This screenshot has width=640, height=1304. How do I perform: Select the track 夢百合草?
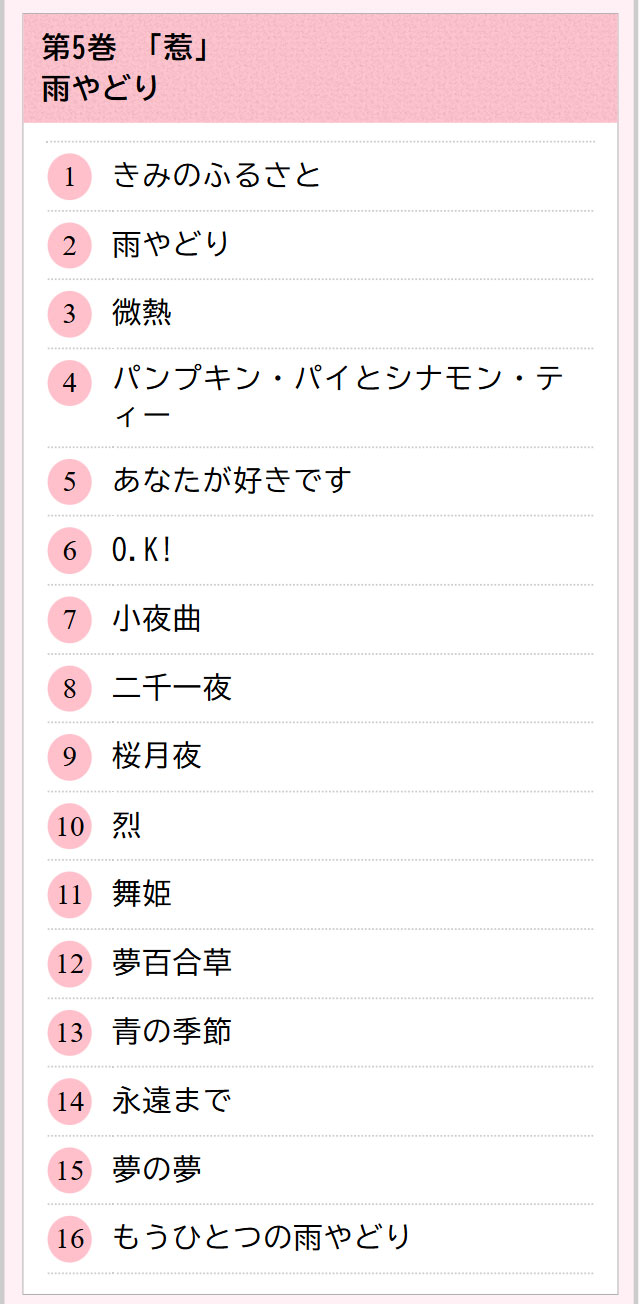pyautogui.click(x=172, y=963)
